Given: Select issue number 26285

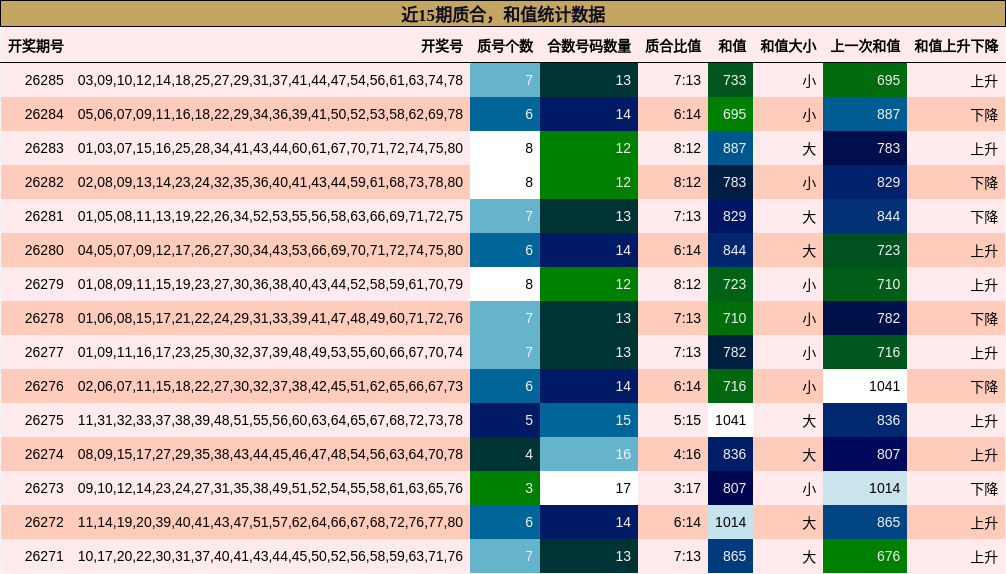Looking at the screenshot, I should (44, 80).
